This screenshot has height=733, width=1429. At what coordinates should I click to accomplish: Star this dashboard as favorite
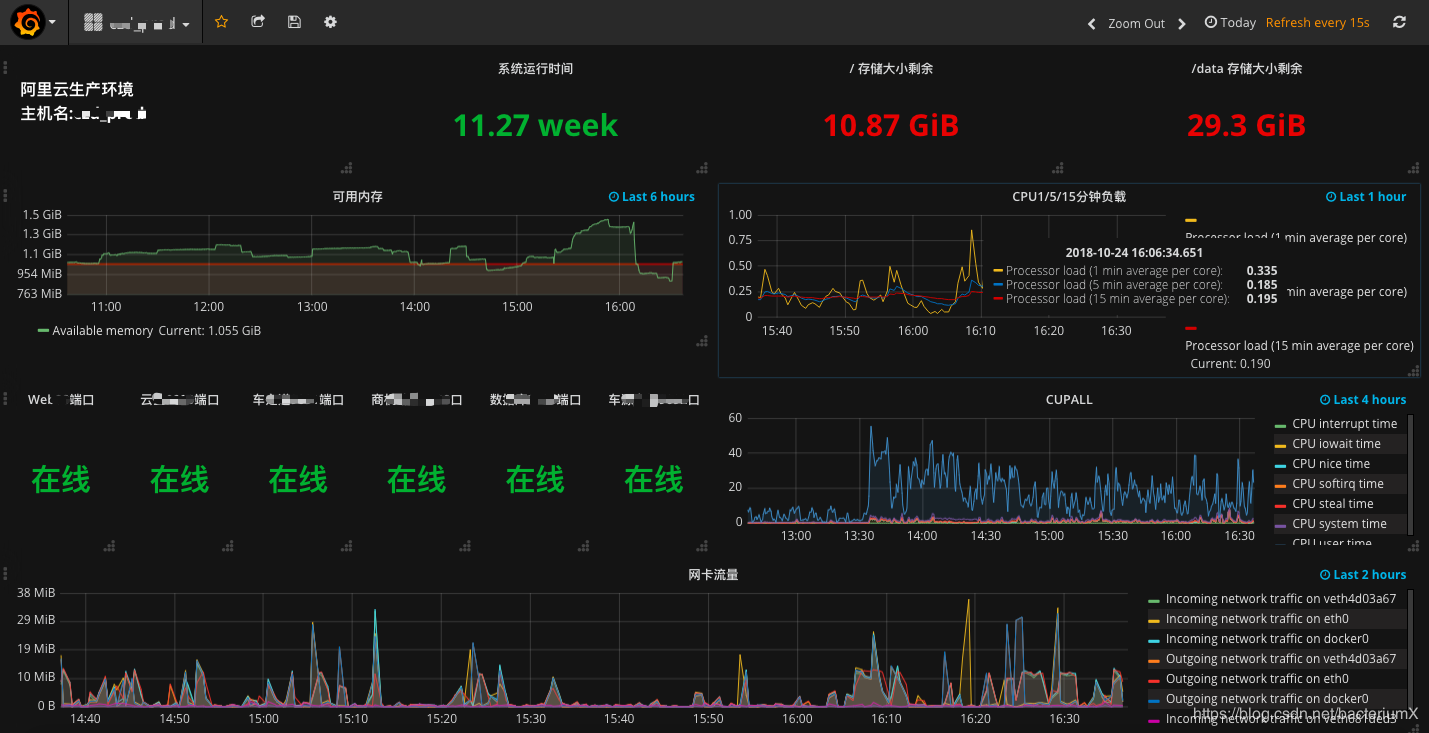pos(221,22)
